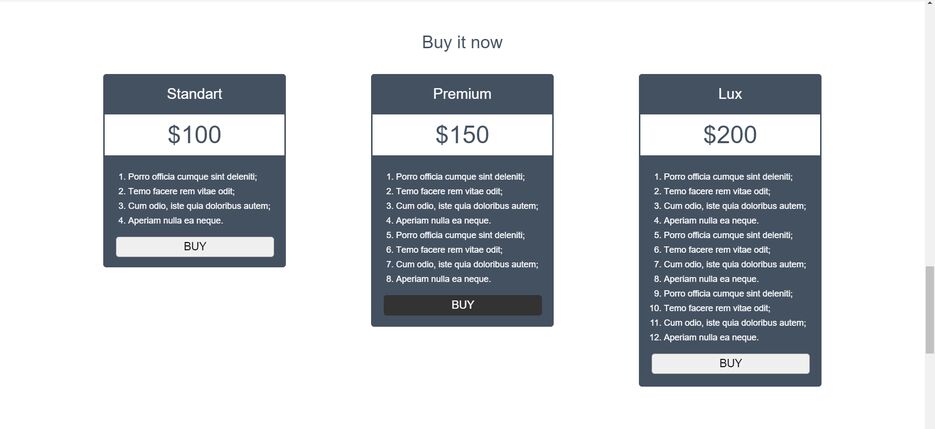Select the Standart plan header
The height and width of the screenshot is (429, 935).
tap(194, 94)
